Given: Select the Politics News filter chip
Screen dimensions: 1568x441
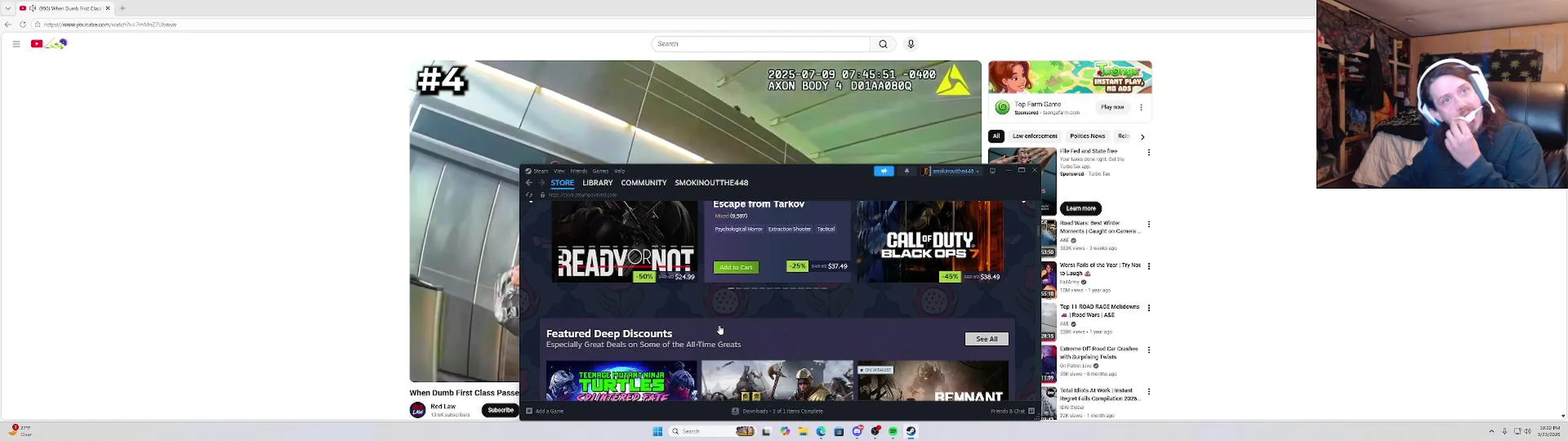Looking at the screenshot, I should pyautogui.click(x=1087, y=136).
